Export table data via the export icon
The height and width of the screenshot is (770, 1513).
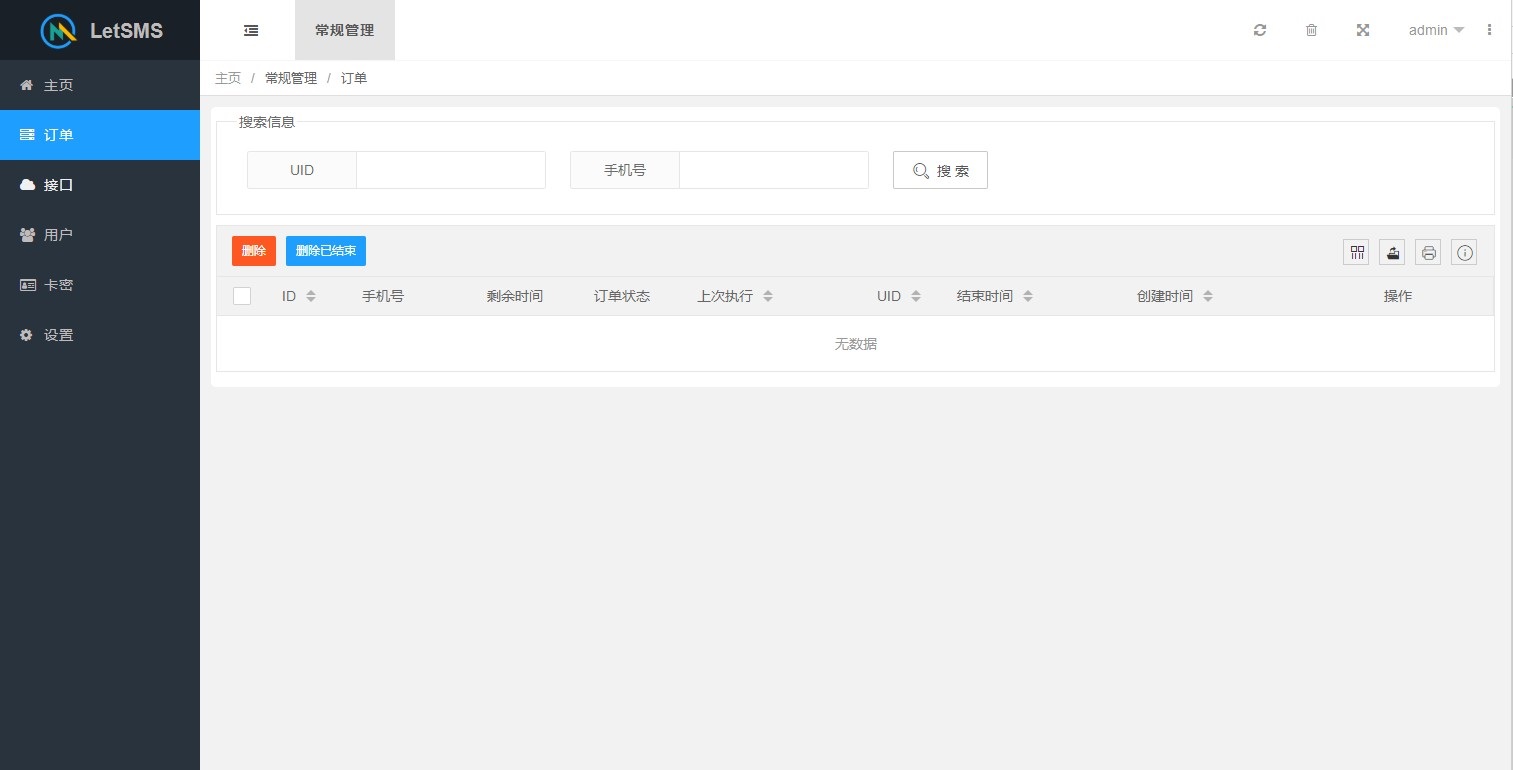[x=1392, y=252]
